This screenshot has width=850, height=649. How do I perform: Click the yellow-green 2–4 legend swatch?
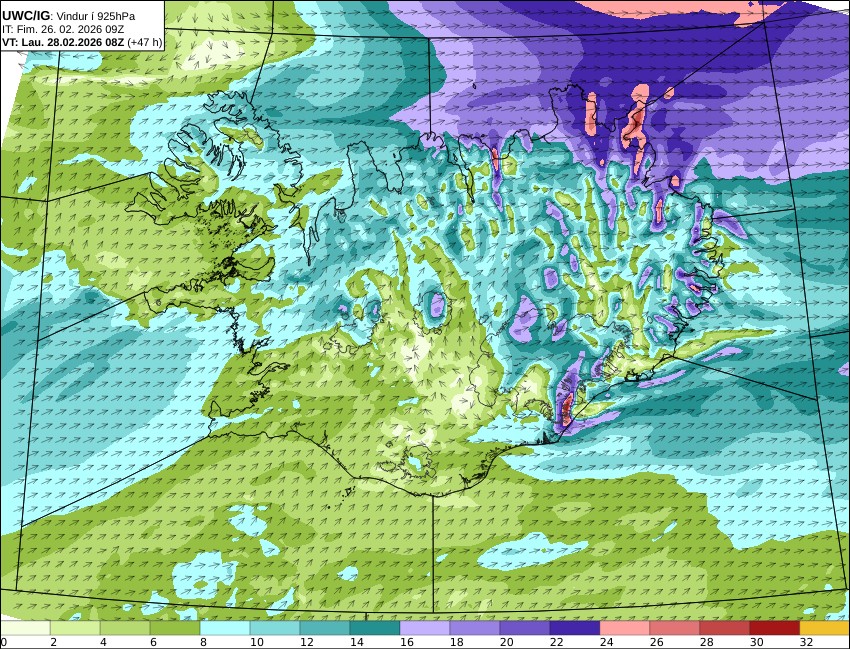coord(75,628)
